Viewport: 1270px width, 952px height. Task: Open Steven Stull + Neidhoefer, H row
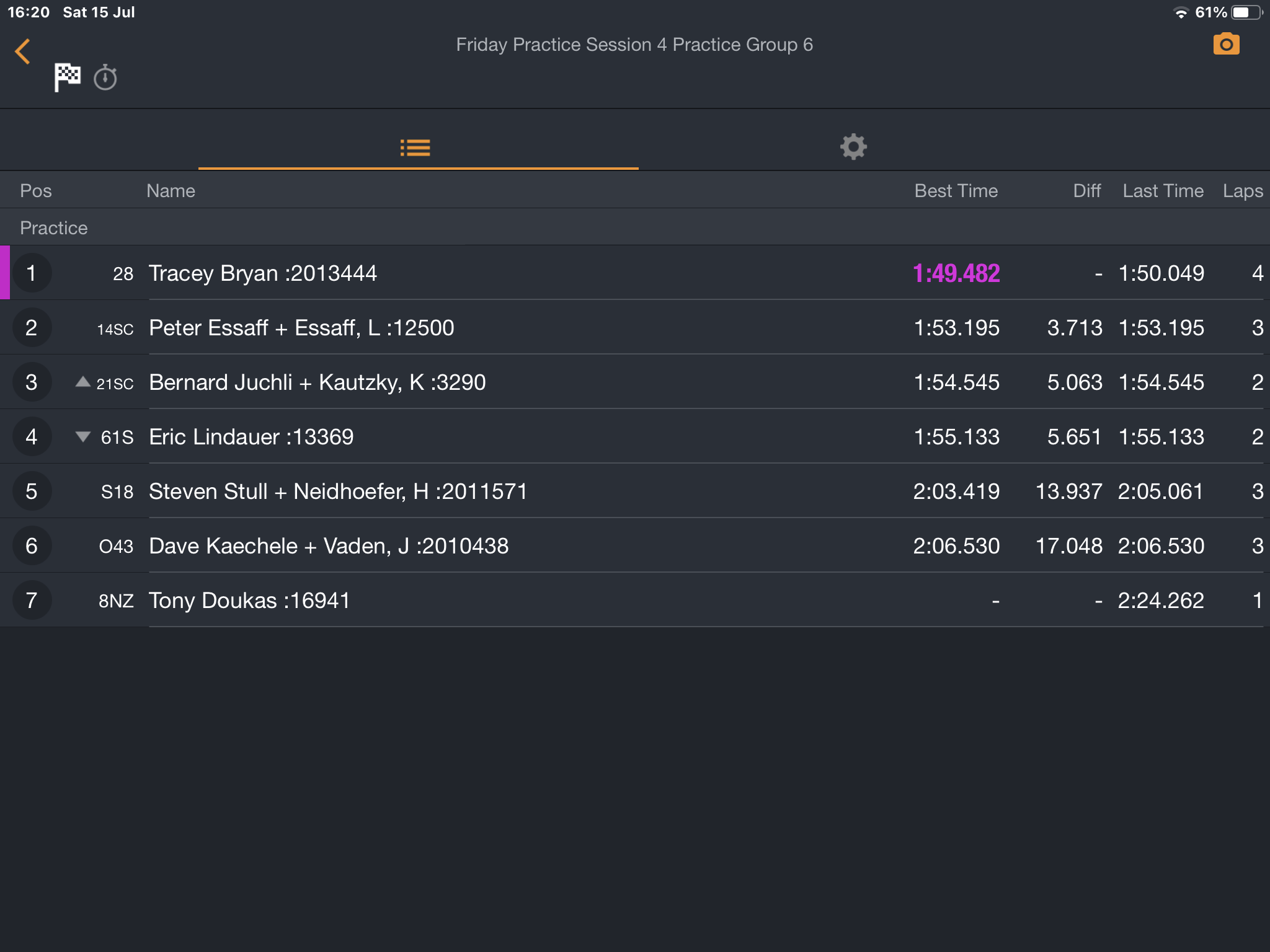click(x=635, y=491)
